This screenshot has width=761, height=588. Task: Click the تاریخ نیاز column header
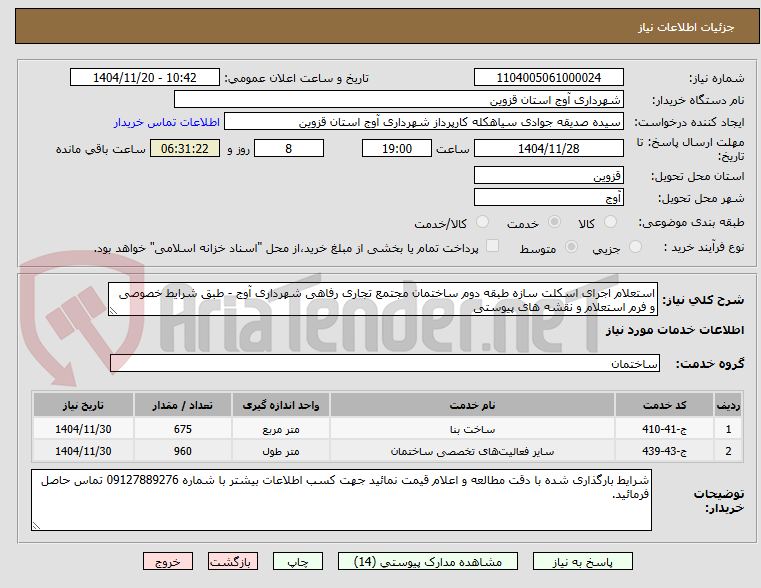tap(83, 405)
